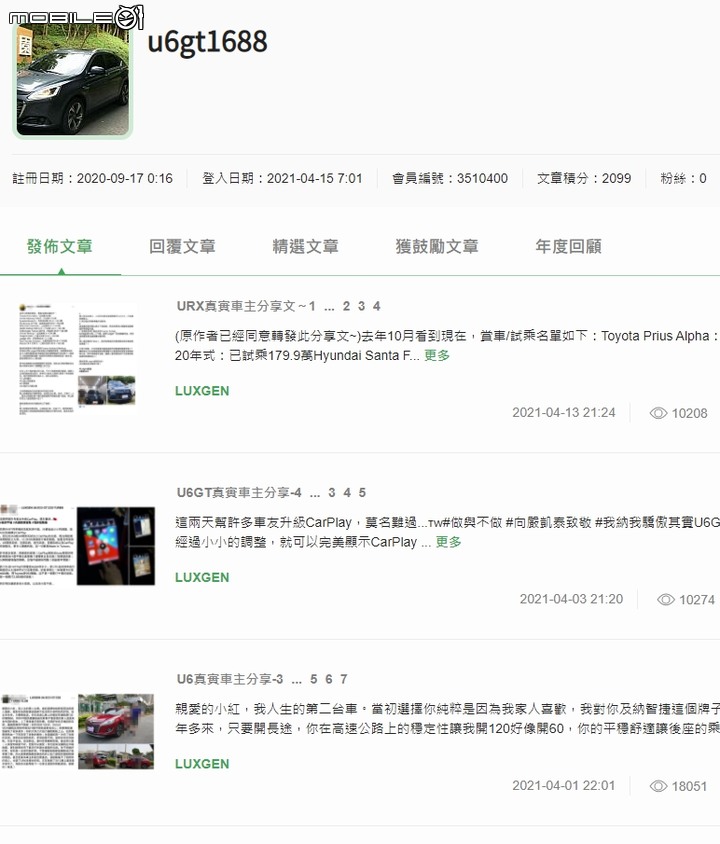Viewport: 720px width, 844px height.
Task: Go to page 4 of U6GT article
Action: click(x=347, y=493)
